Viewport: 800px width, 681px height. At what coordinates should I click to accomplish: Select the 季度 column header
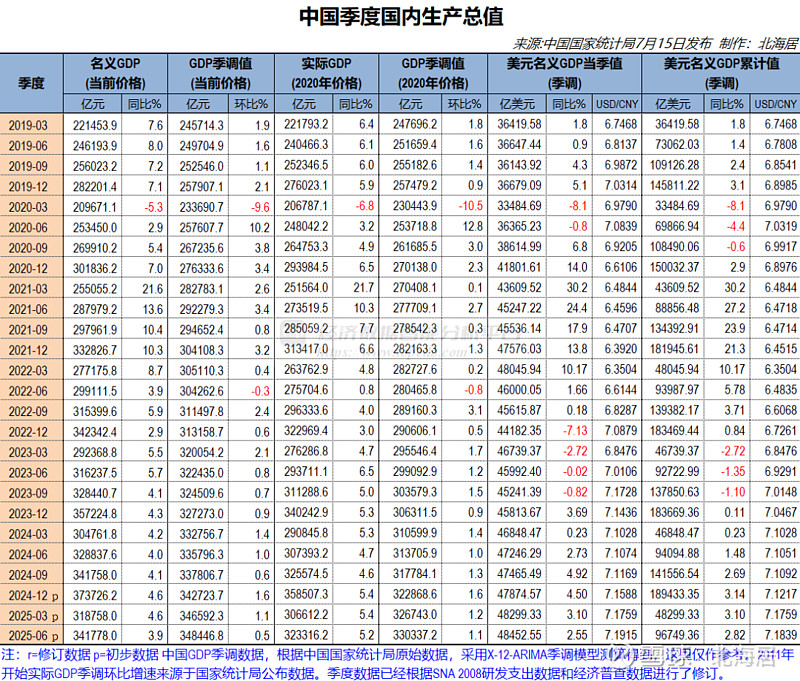(x=30, y=84)
